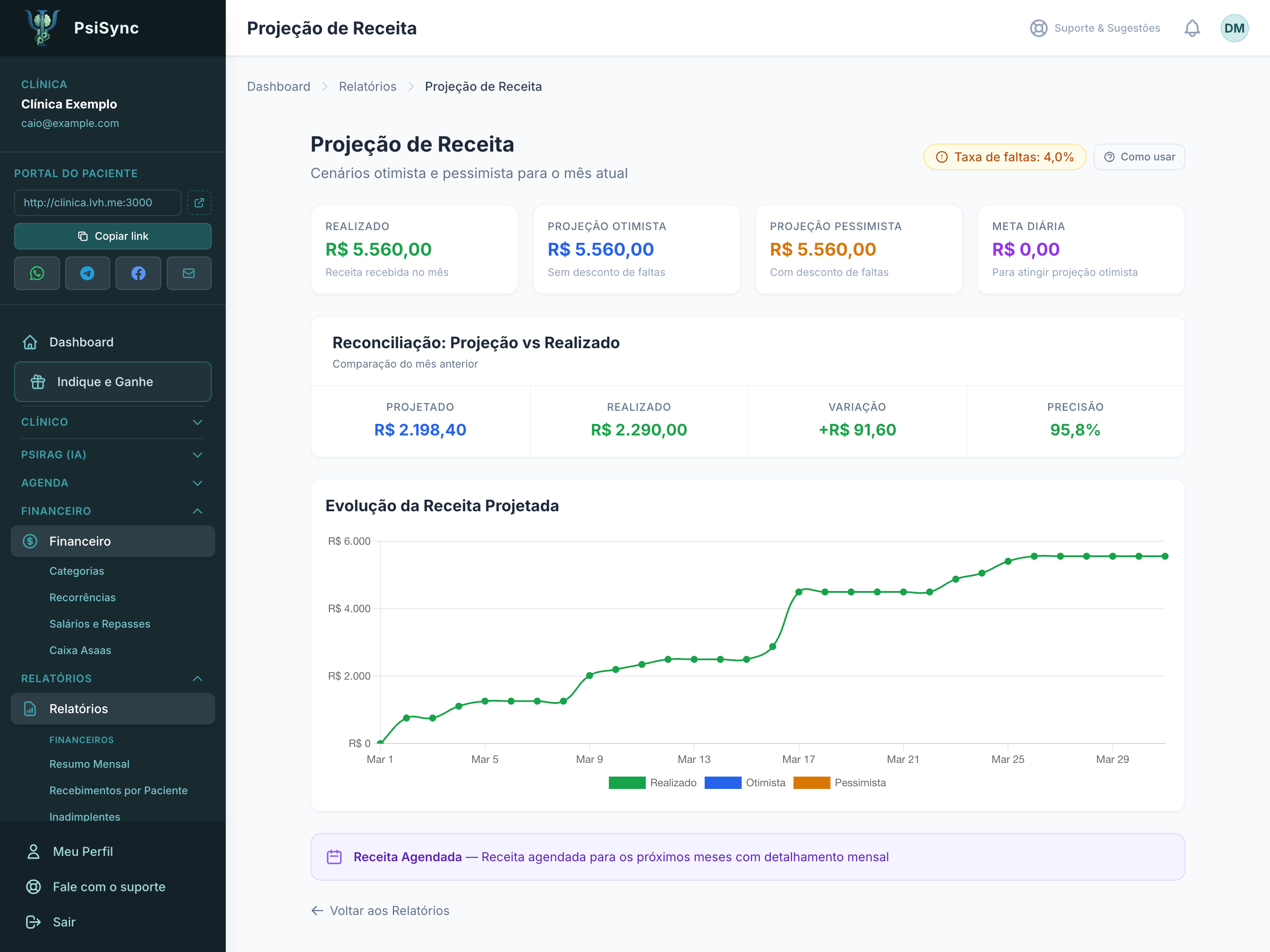Open Recorrências submenu item
Screen dimensions: 1270x952
click(x=82, y=597)
